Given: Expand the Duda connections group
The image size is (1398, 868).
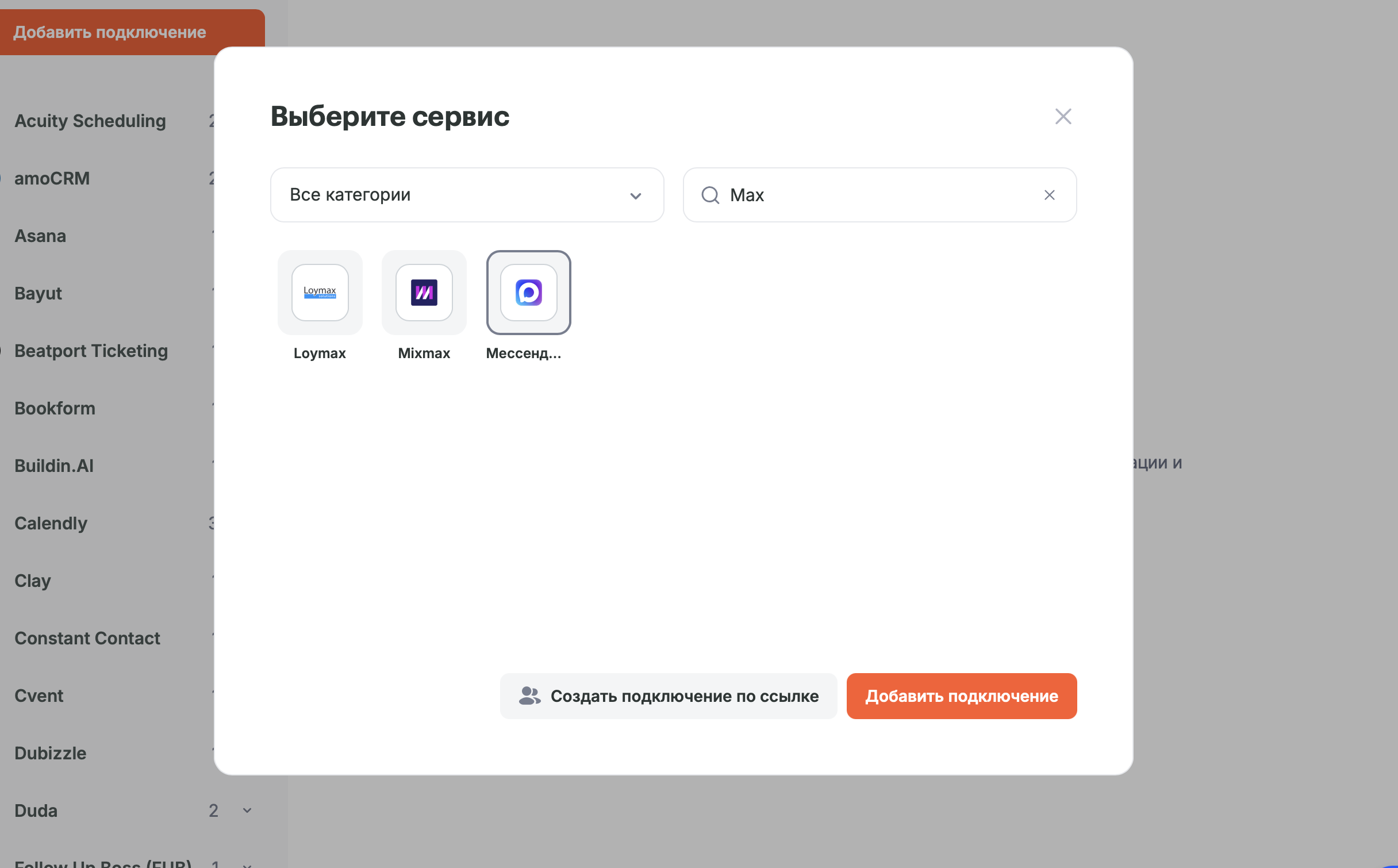Looking at the screenshot, I should 247,811.
